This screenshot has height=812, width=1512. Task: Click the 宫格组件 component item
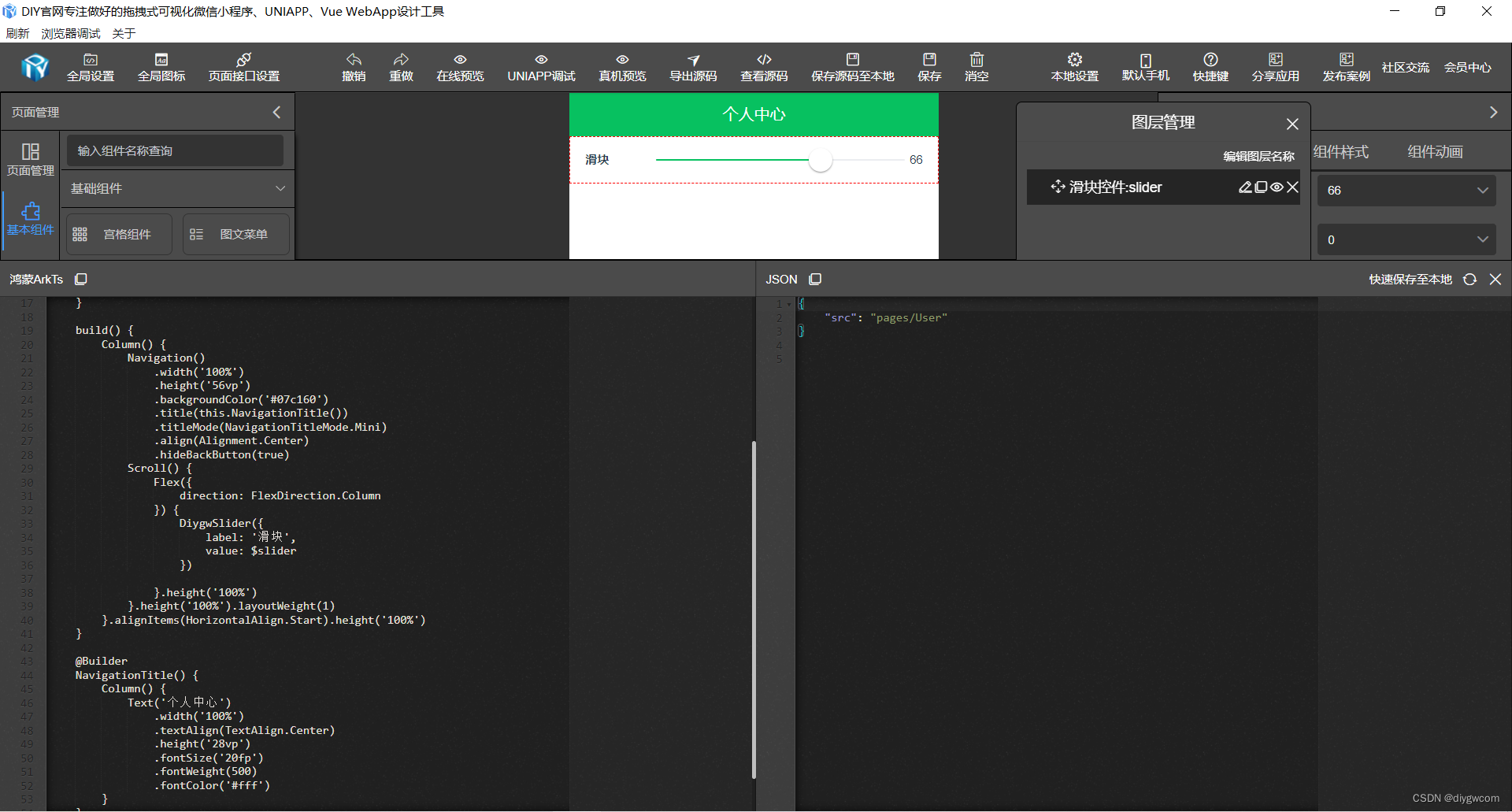point(118,234)
